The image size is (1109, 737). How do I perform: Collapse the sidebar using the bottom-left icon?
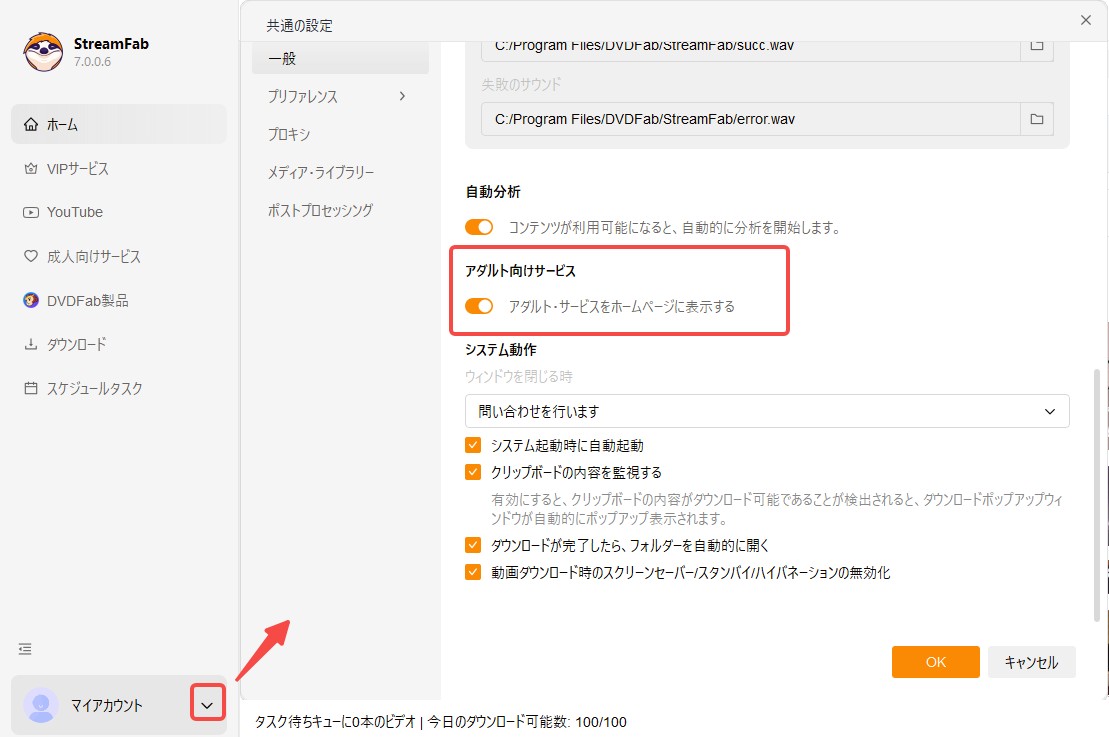pos(24,648)
